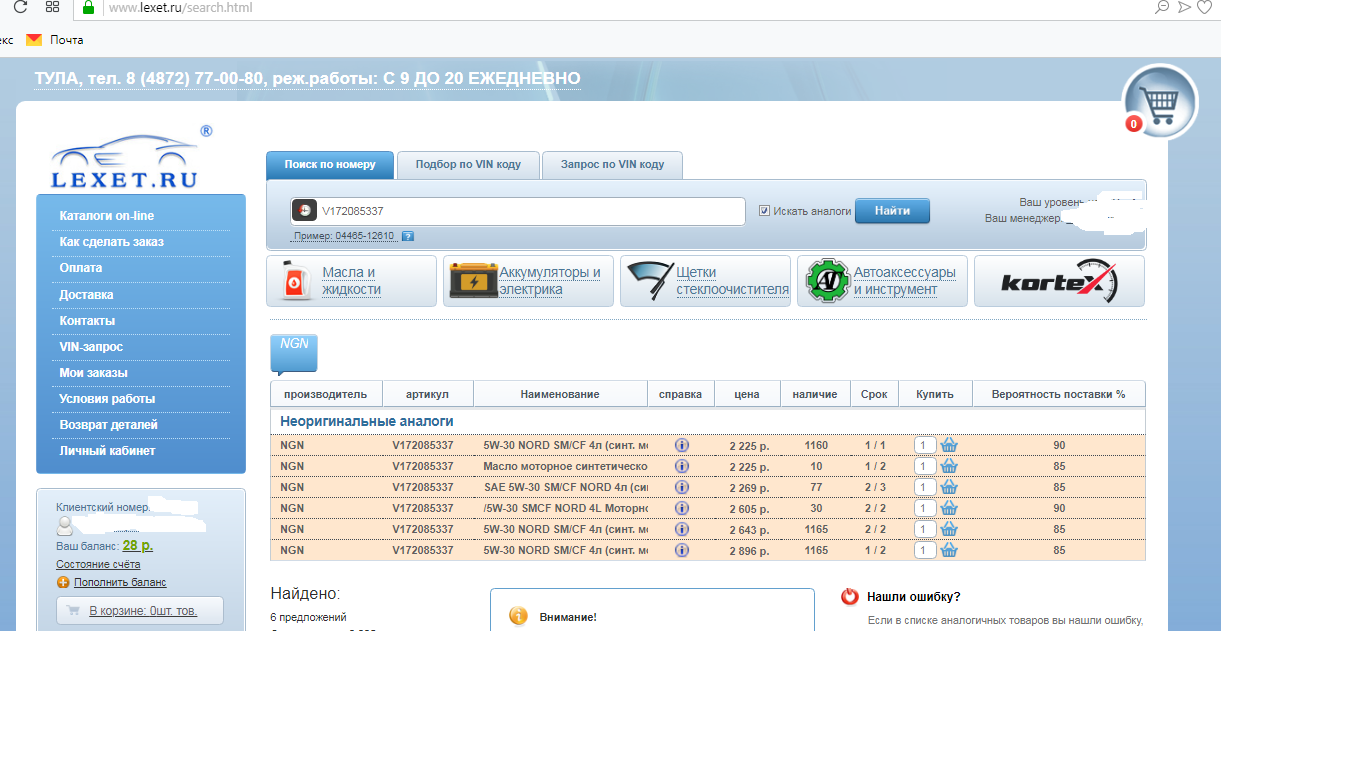This screenshot has height=768, width=1366.
Task: Add the 2 896 р. offer to cart
Action: [x=949, y=550]
